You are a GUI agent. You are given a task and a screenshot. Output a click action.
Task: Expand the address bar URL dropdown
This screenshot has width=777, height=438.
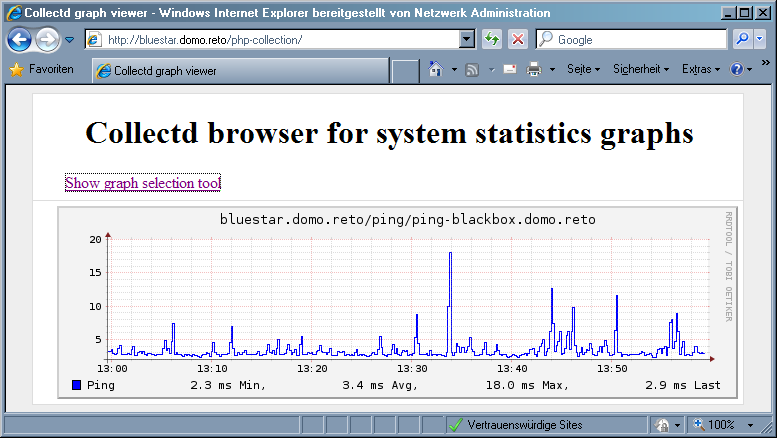pos(466,40)
